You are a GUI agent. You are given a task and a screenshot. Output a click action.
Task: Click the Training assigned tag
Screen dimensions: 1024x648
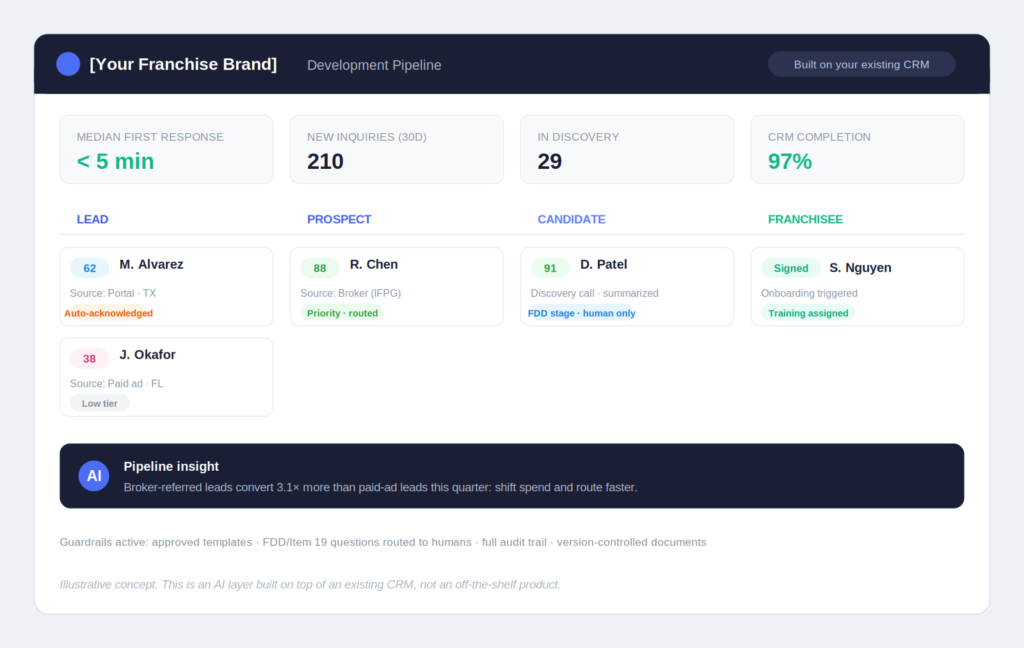(808, 313)
